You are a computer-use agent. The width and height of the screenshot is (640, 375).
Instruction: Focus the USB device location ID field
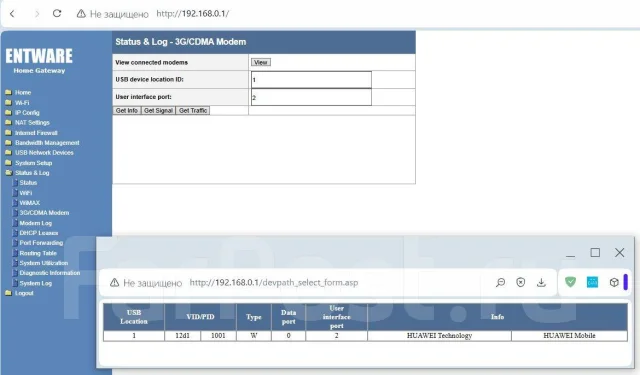click(x=311, y=80)
